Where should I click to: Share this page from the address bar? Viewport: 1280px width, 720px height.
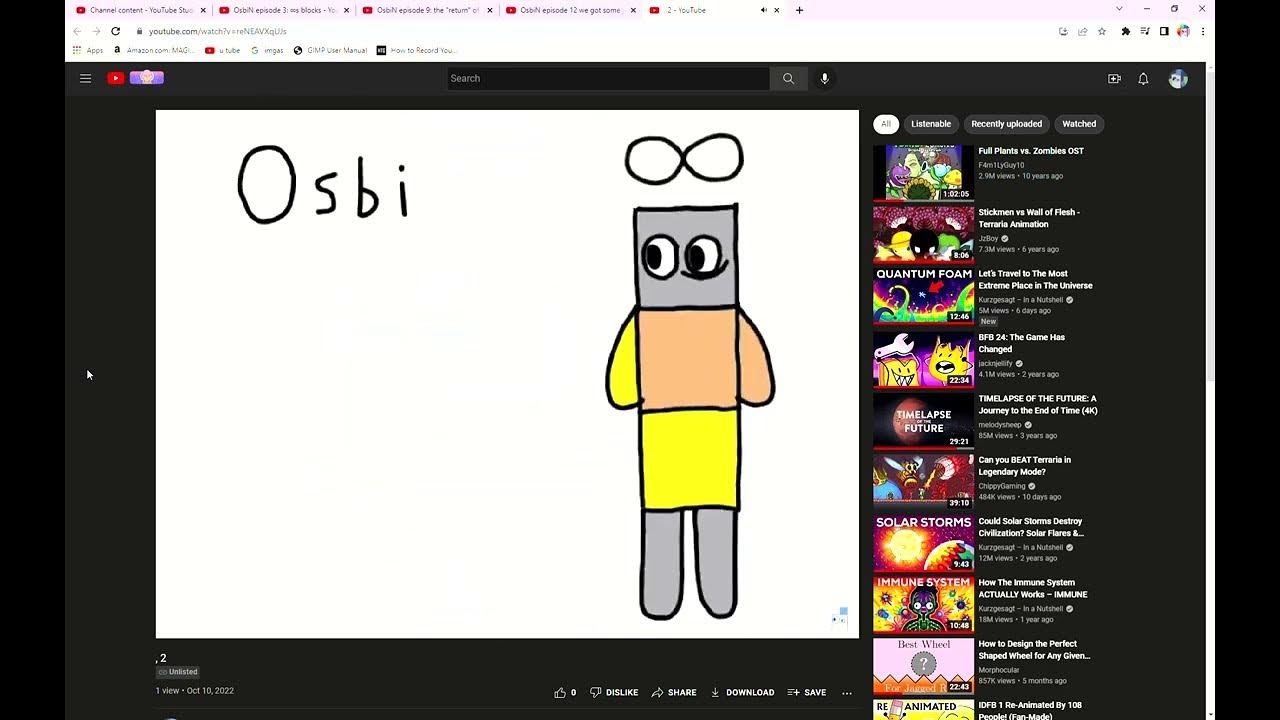click(x=1082, y=31)
